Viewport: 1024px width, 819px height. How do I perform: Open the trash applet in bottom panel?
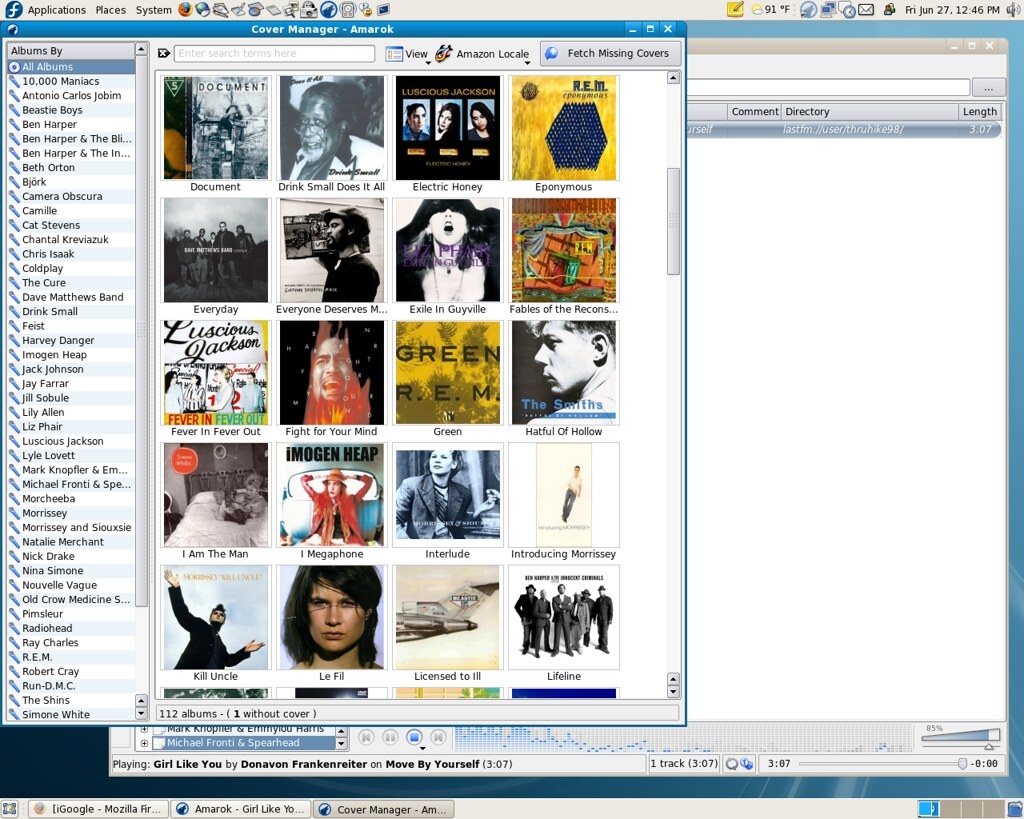point(1016,809)
